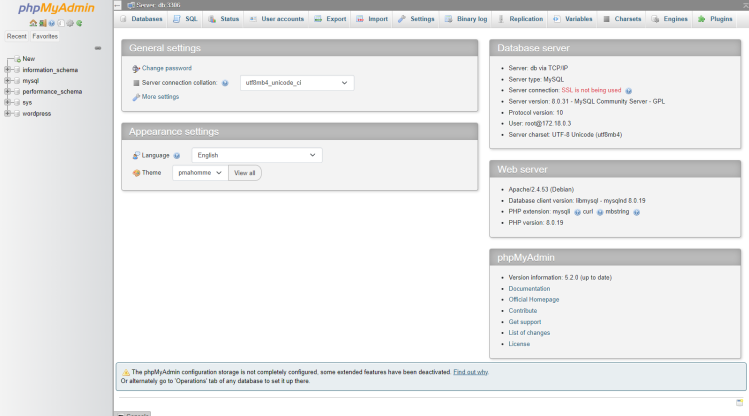This screenshot has height=416, width=749.
Task: Open the Language dropdown showing English
Action: pos(257,155)
